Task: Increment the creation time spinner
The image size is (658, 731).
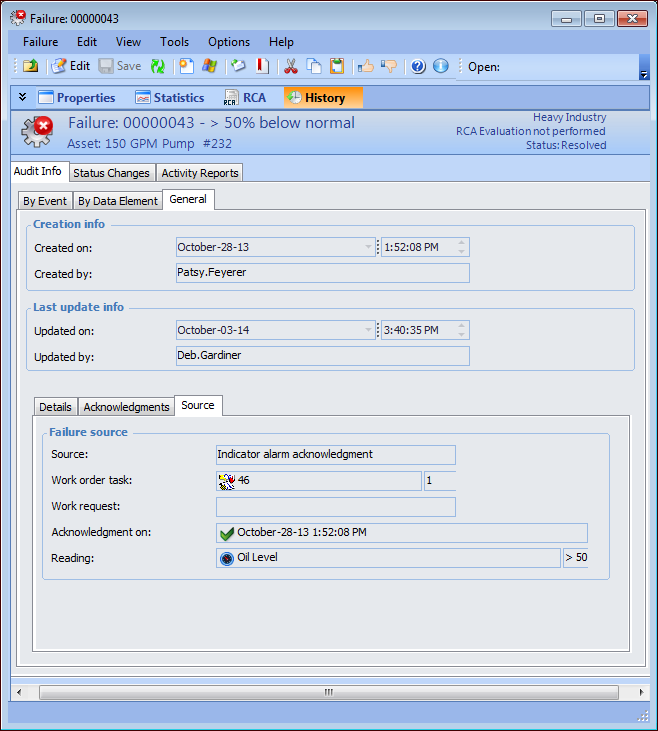Action: 461,243
